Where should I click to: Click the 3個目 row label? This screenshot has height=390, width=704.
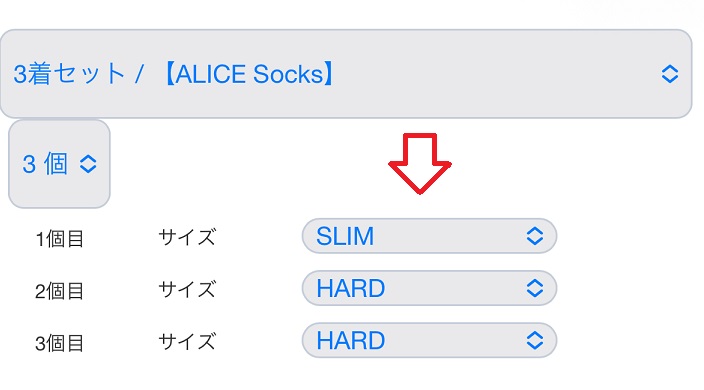[x=59, y=343]
